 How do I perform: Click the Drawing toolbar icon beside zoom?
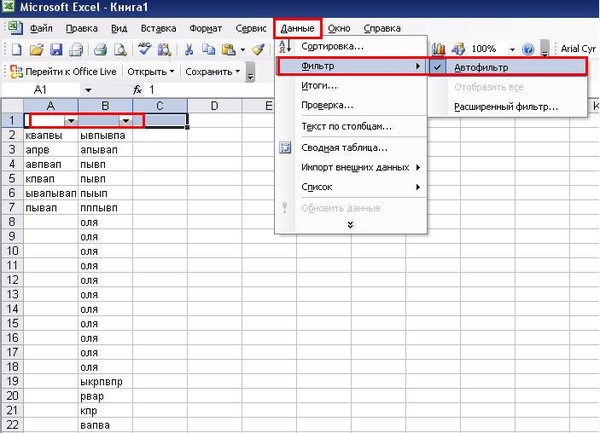pyautogui.click(x=458, y=49)
